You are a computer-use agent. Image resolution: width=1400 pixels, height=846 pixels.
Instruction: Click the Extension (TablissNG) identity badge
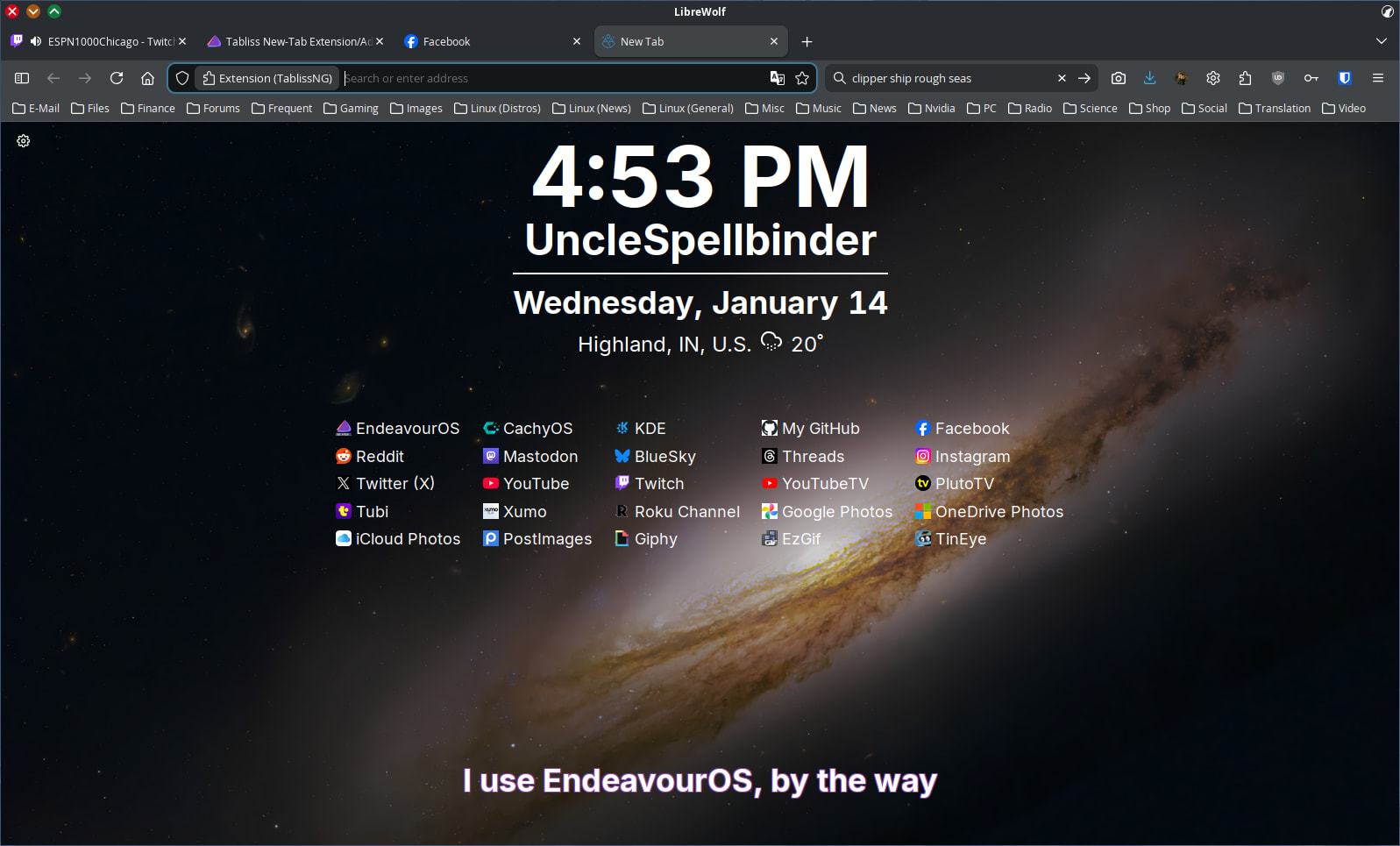(266, 78)
